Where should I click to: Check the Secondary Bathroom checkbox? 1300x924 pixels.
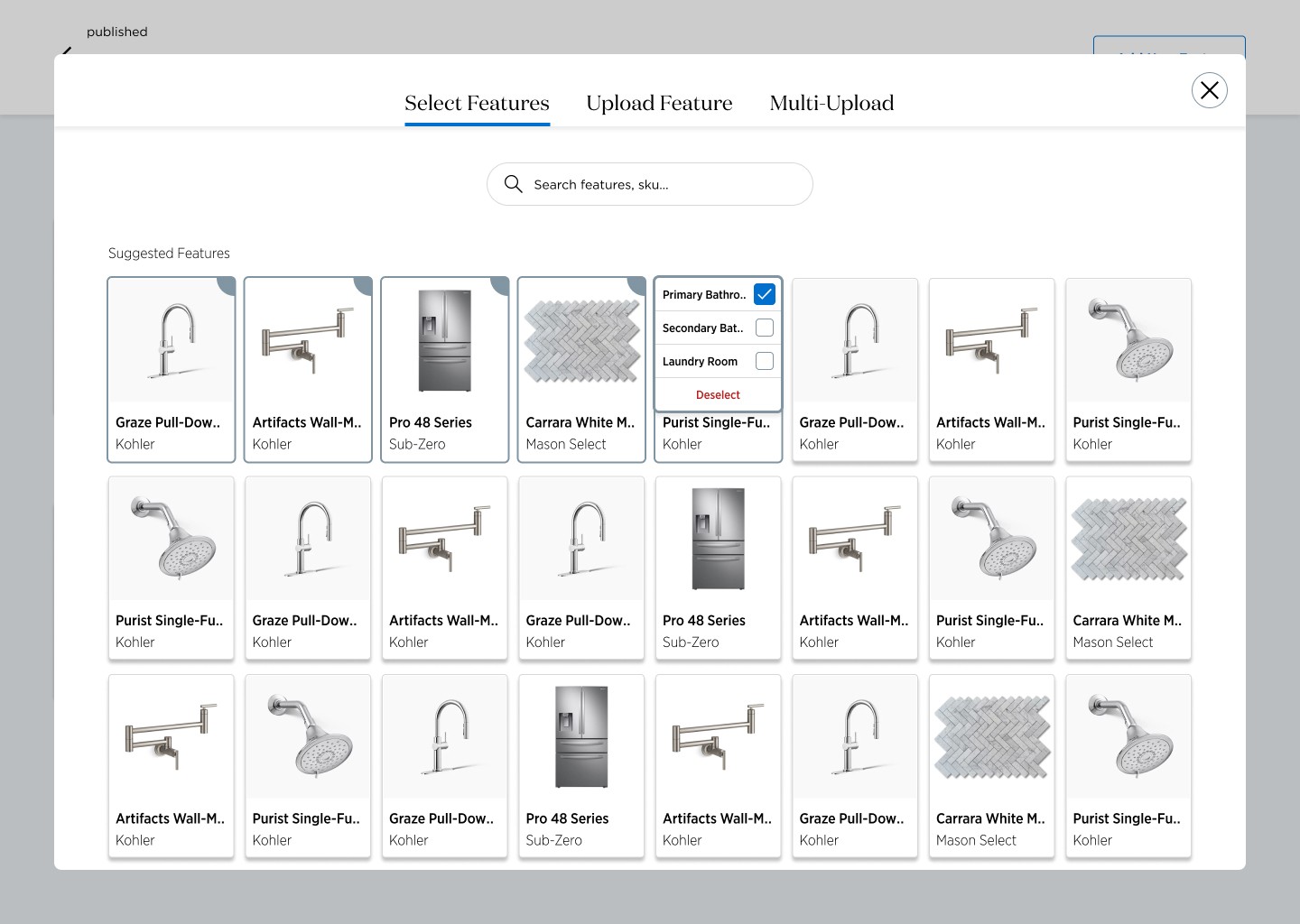pyautogui.click(x=764, y=328)
